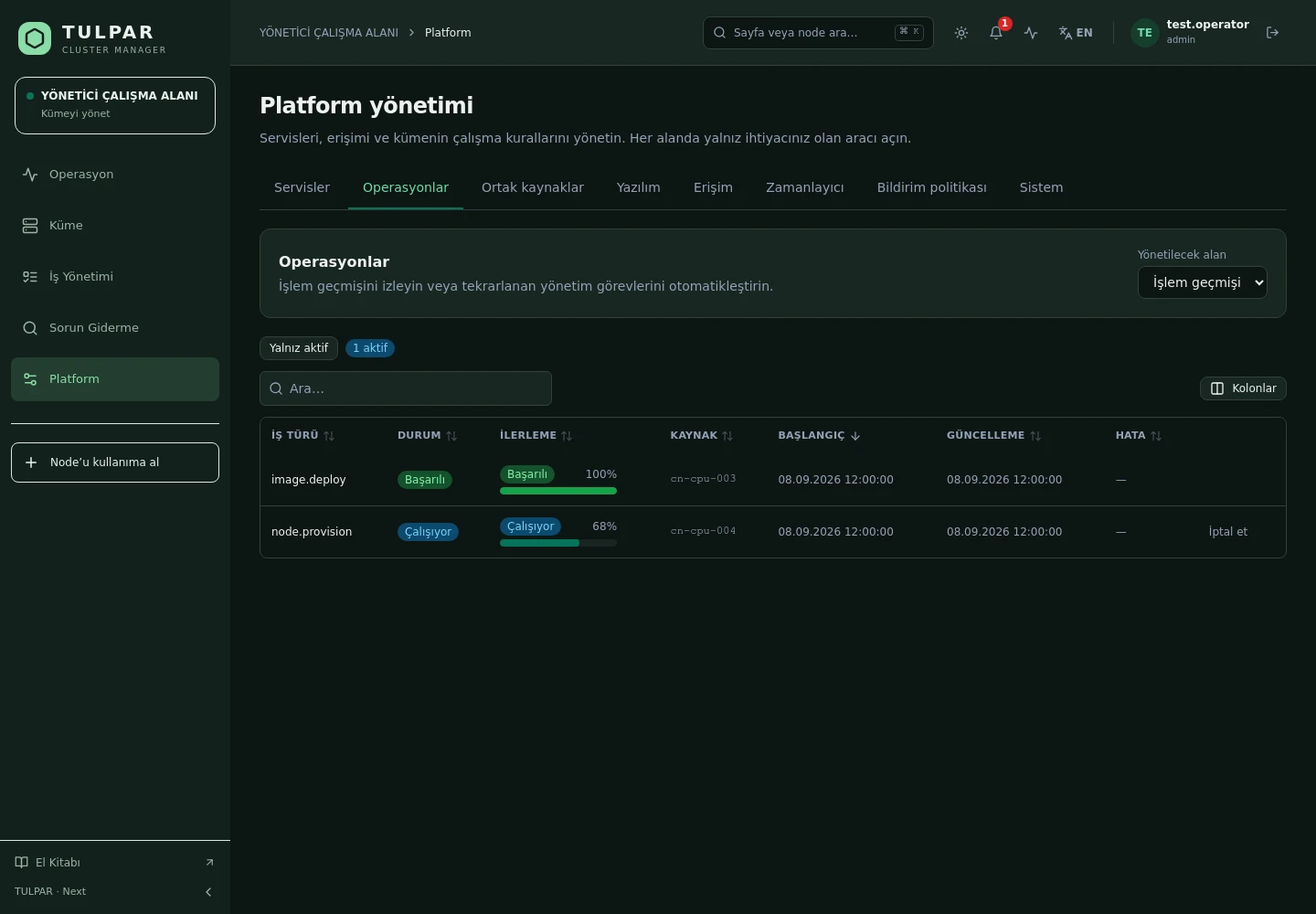
Task: Click YÖNETİCİ ÇALIŞMA ALANI breadcrumb
Action: coord(329,33)
